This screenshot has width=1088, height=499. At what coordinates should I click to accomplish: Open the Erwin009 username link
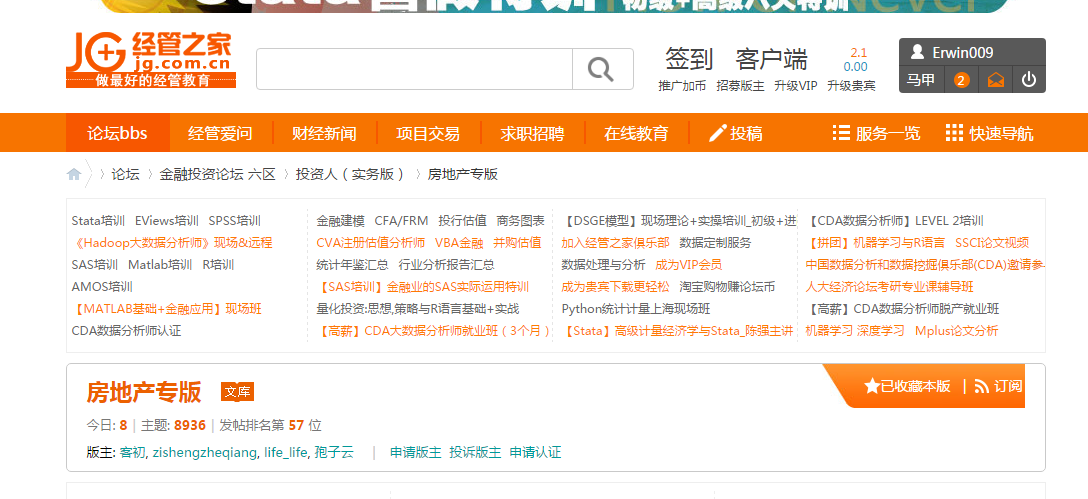[x=962, y=53]
